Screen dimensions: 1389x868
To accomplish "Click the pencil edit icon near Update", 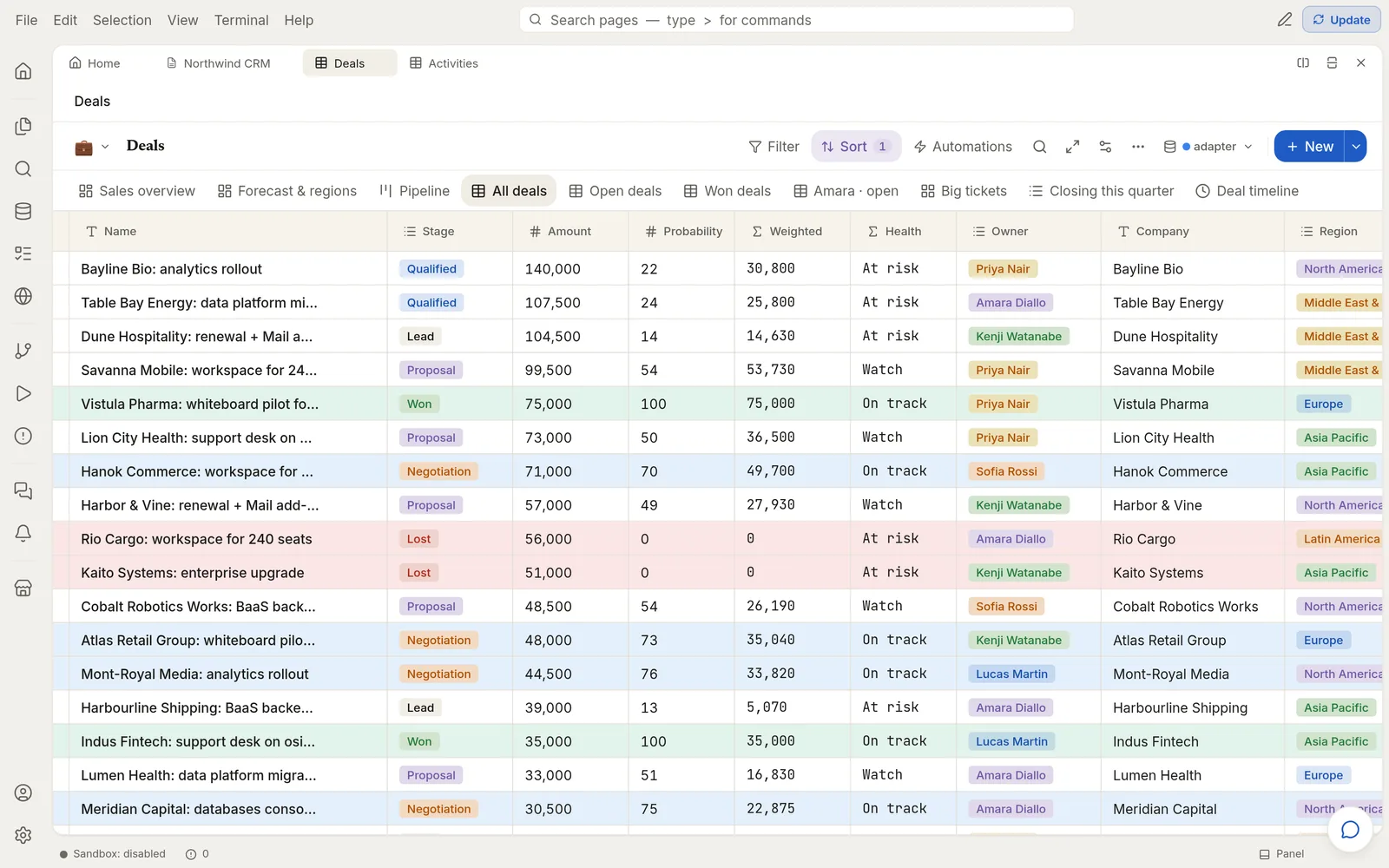I will pos(1285,20).
